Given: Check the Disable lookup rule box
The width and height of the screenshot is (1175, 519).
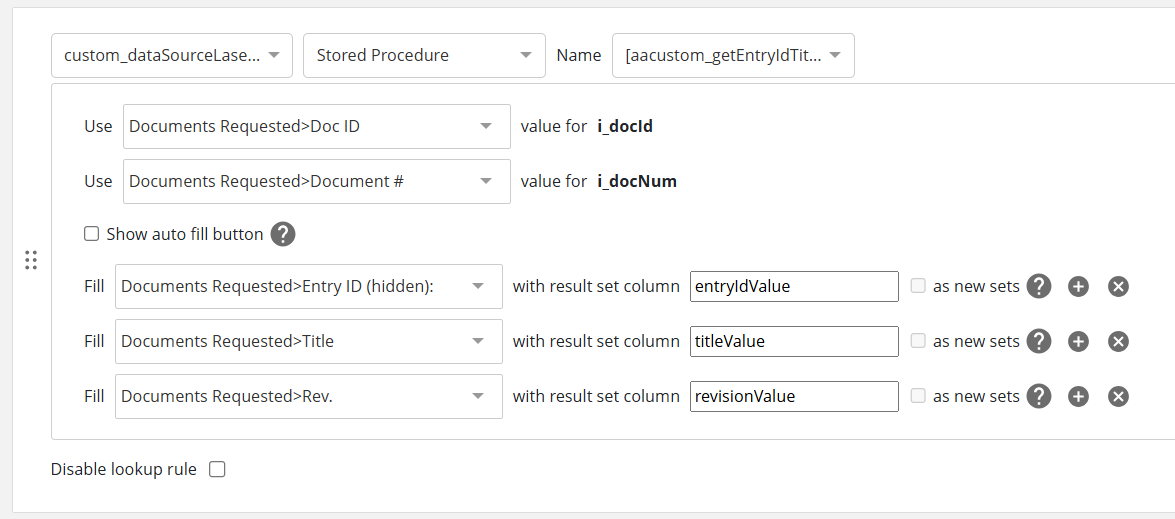Looking at the screenshot, I should click(x=217, y=469).
